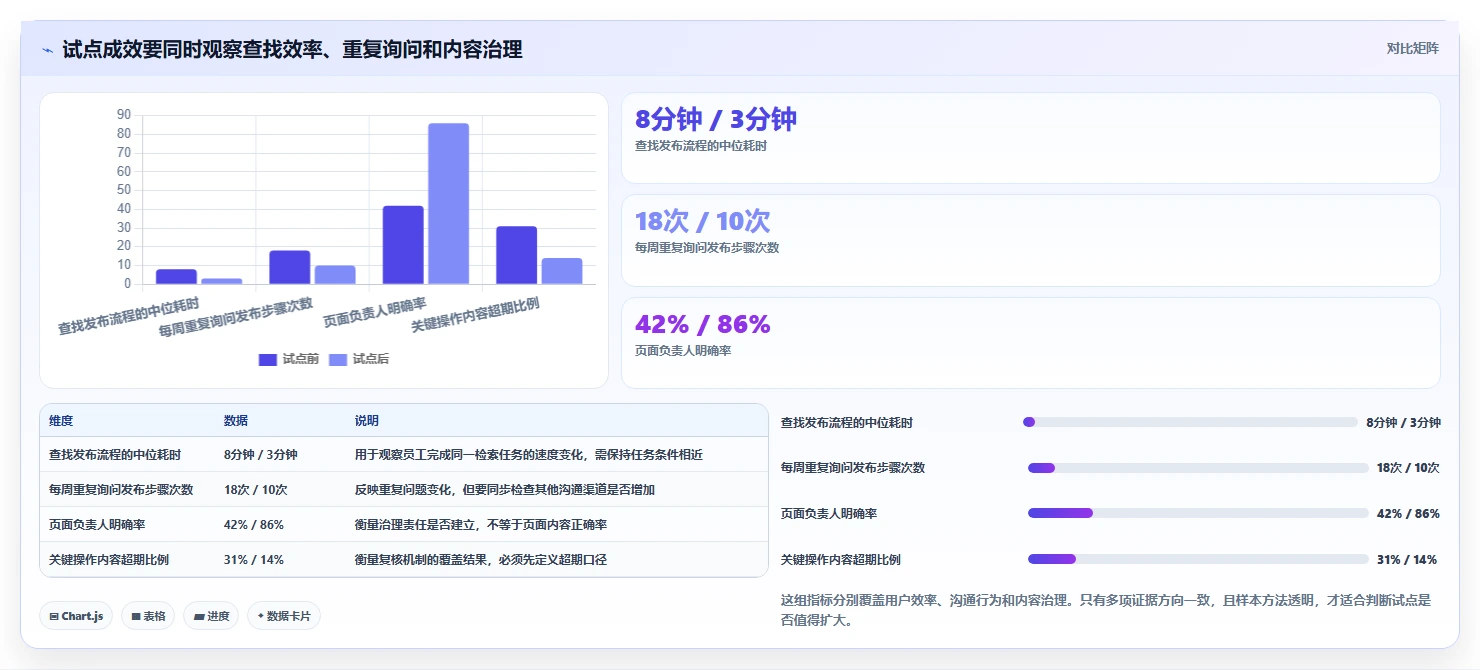Click the 关键操作内容超期比例 试点后 bar
Screen dimensions: 1480x670
click(562, 271)
